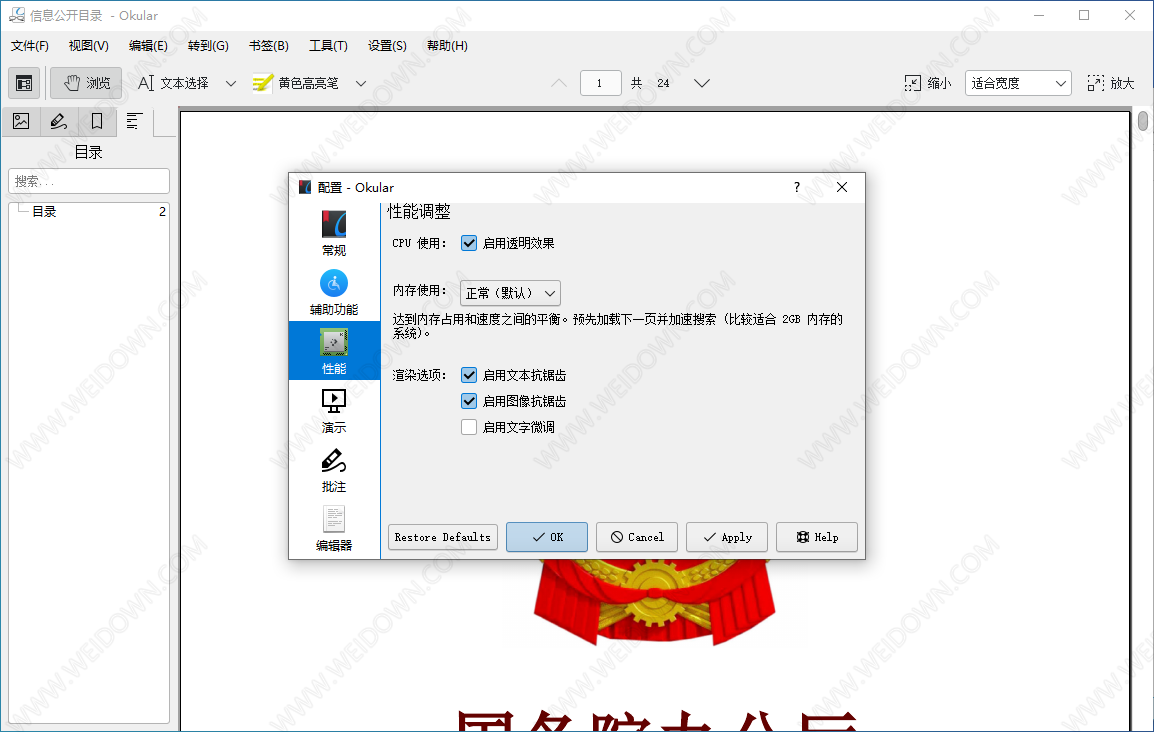
Task: Click the Cancel button
Action: coord(637,537)
